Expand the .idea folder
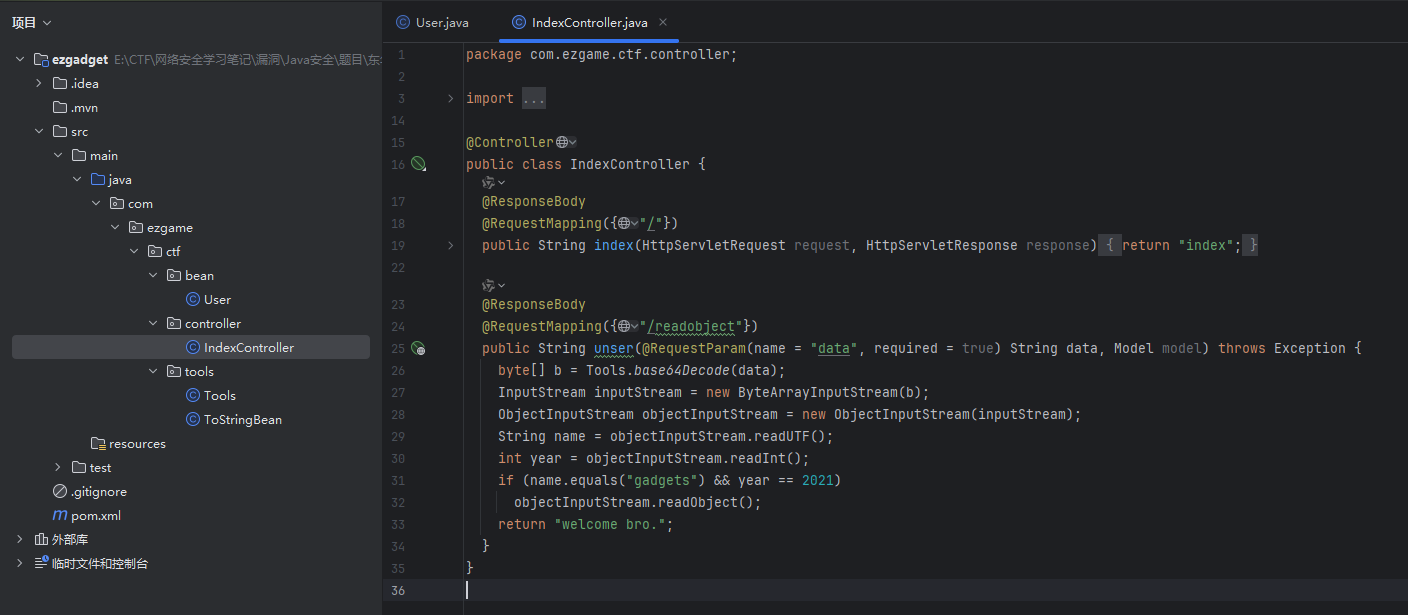This screenshot has height=615, width=1408. (39, 83)
